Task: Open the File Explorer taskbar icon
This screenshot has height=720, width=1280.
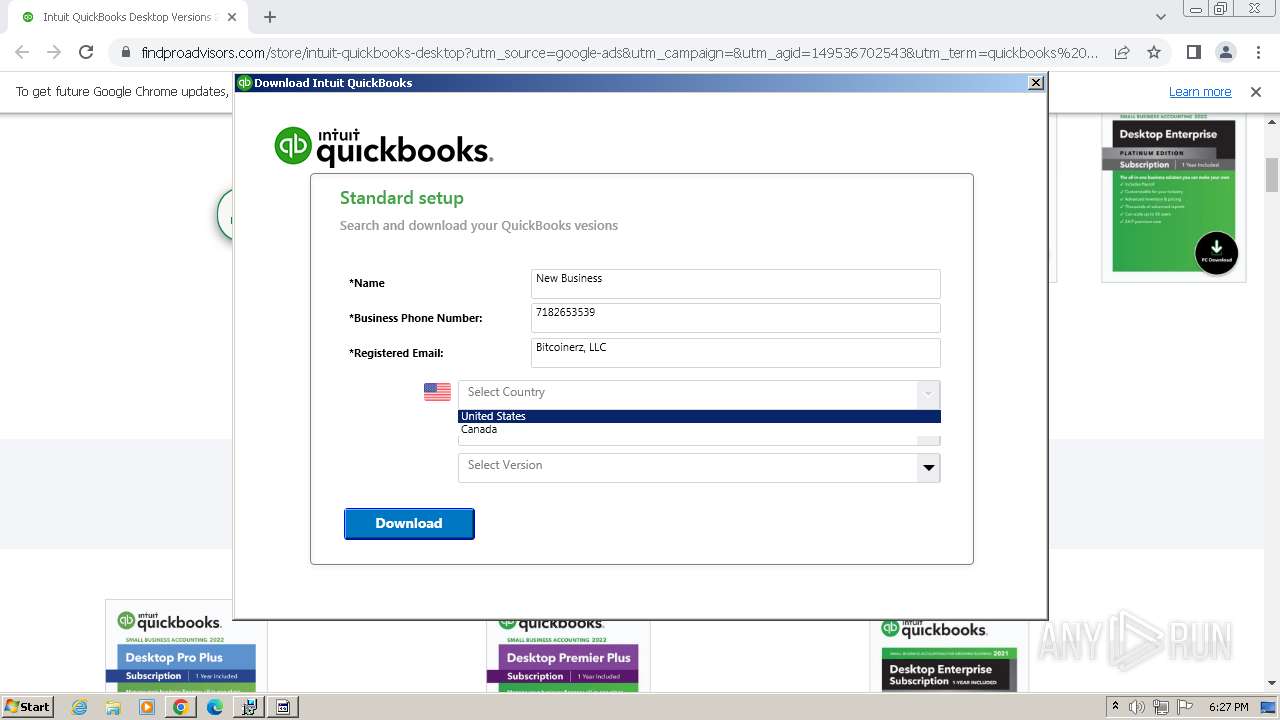Action: click(113, 707)
